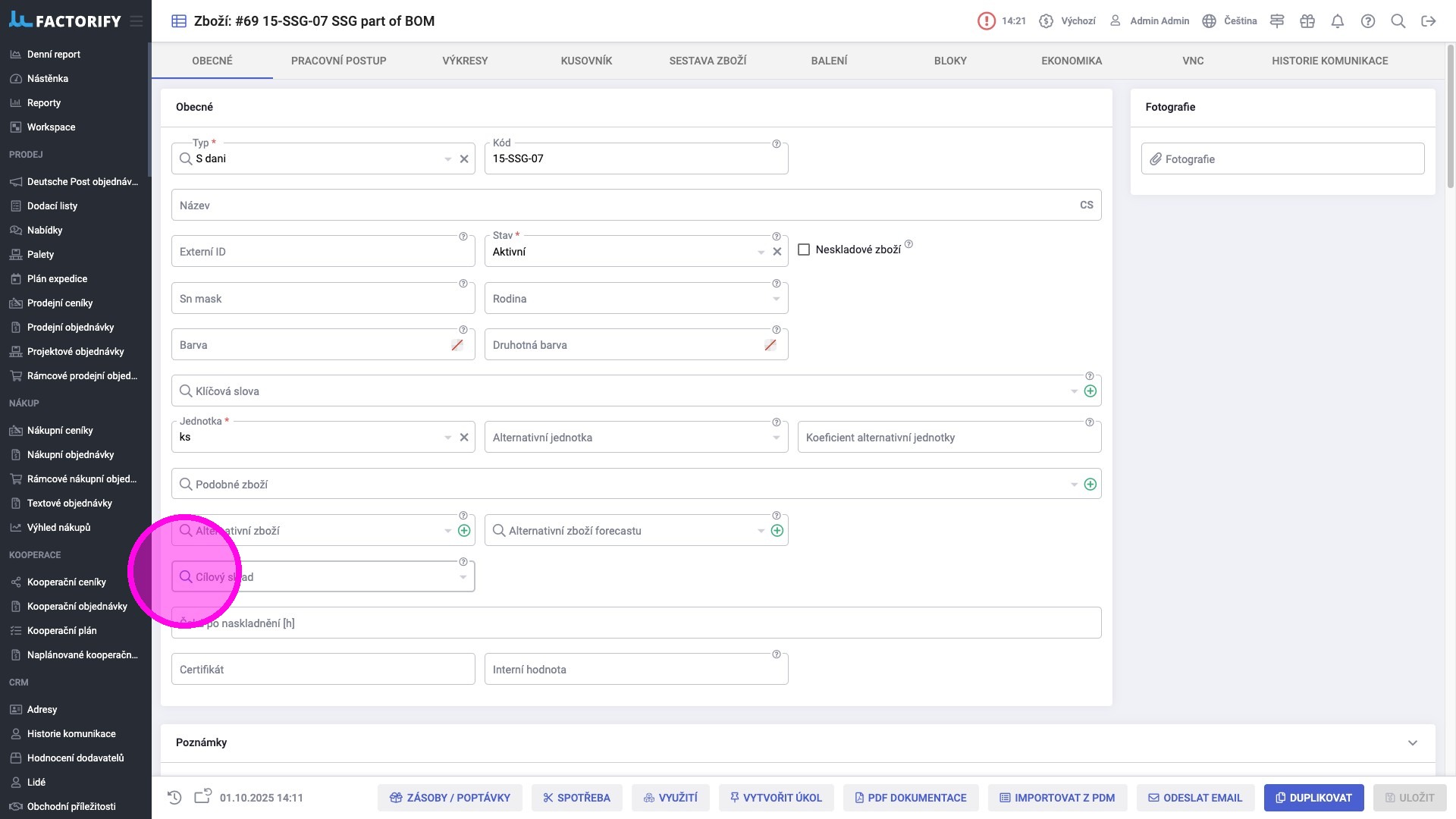Viewport: 1456px width, 819px height.
Task: Open the Ekonomika tab
Action: [1072, 61]
